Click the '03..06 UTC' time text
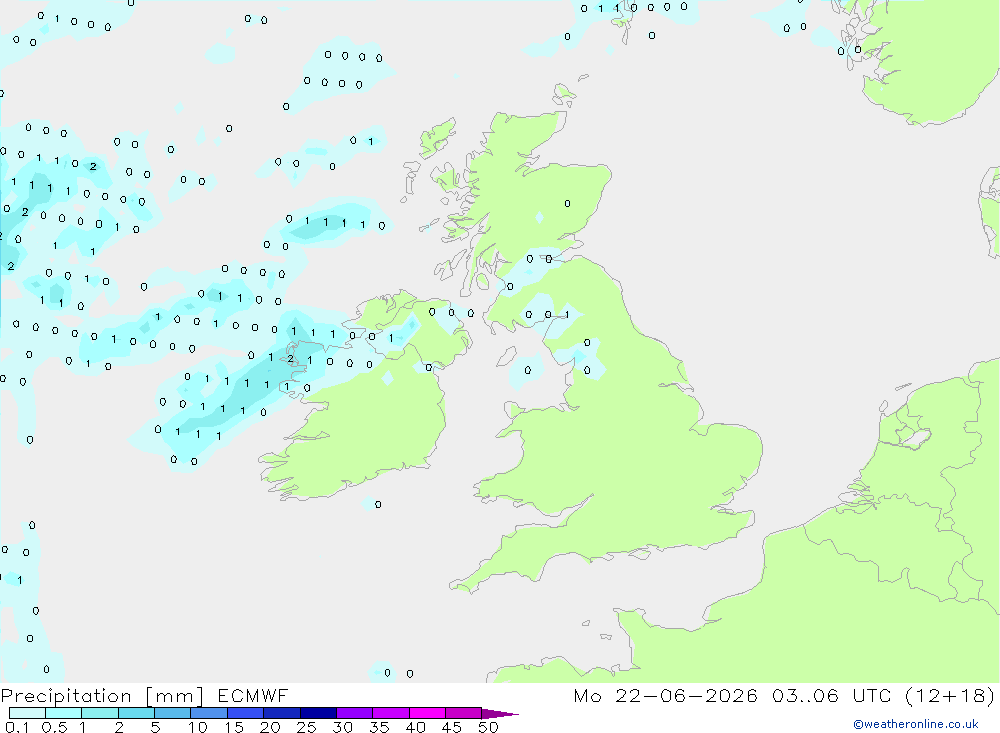 click(831, 695)
